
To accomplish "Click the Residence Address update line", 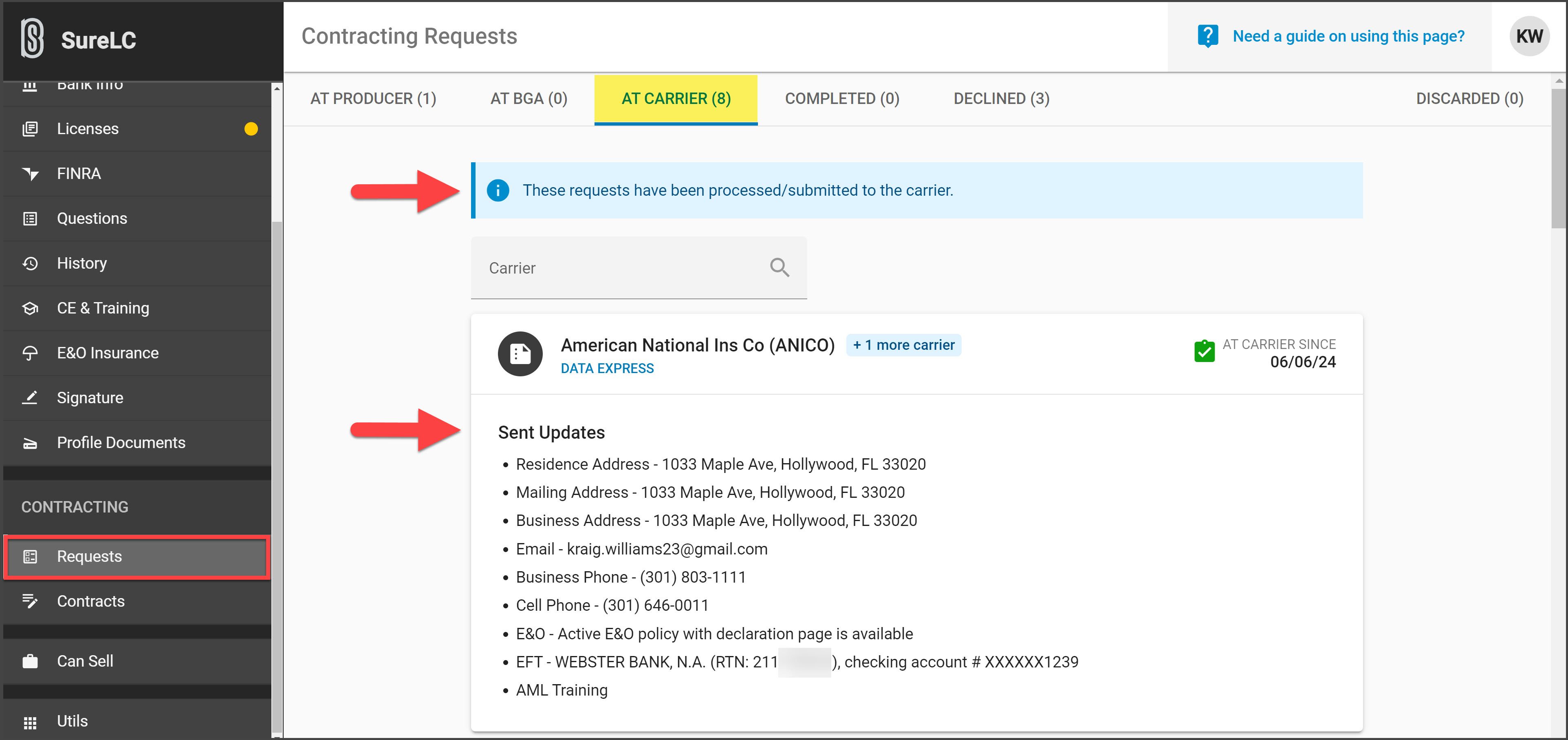I will (721, 464).
